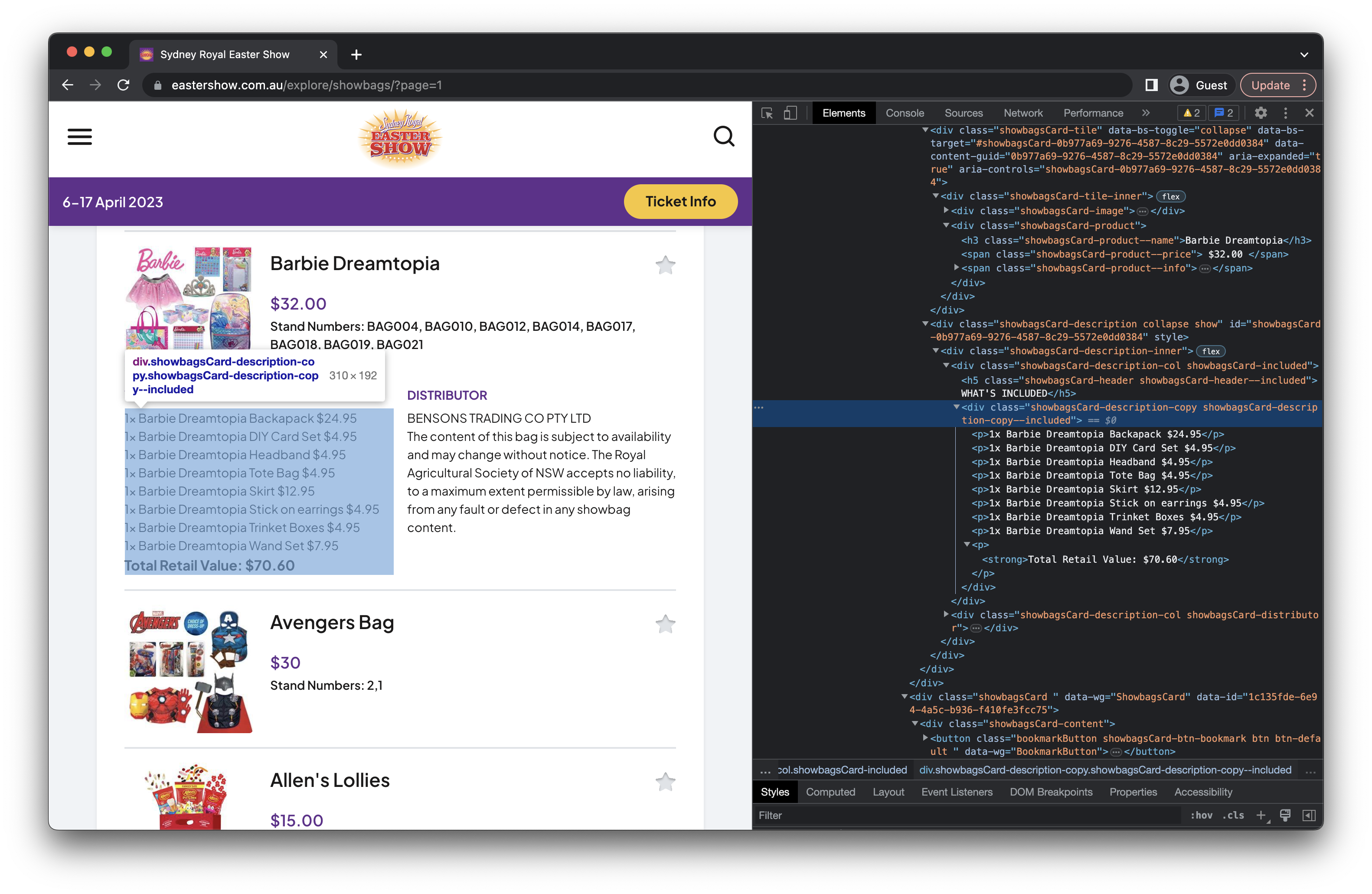Open the Event Listeners pane tab

[x=956, y=792]
